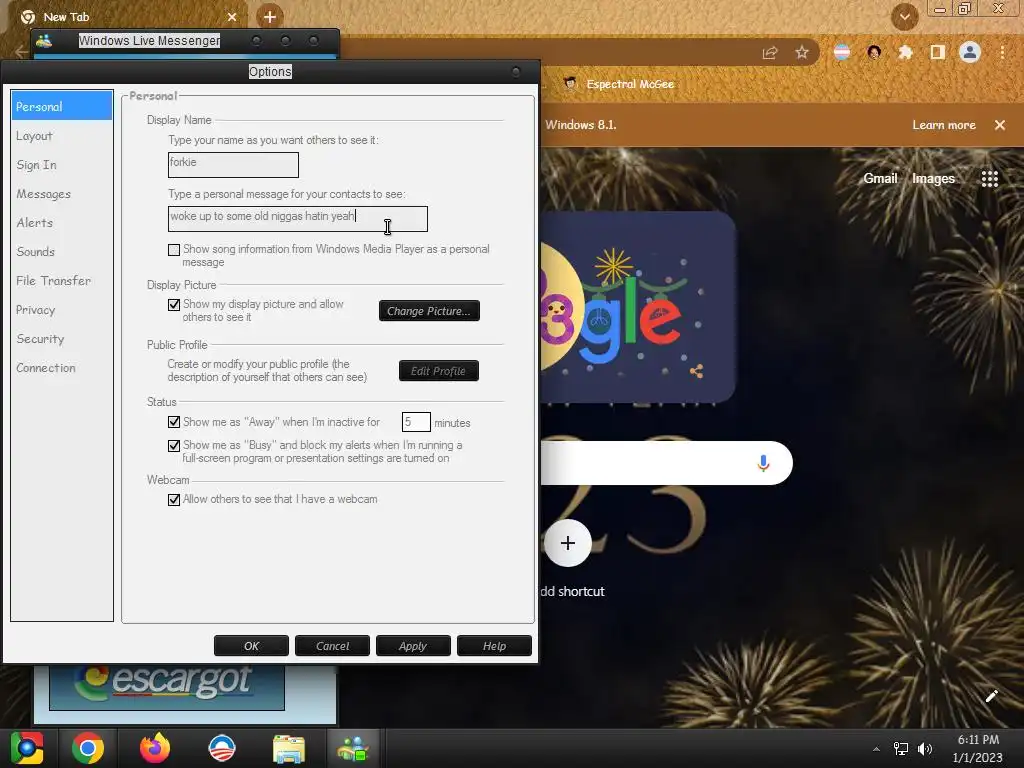The image size is (1024, 768).
Task: Click the Windows Live Messenger title icon
Action: [44, 40]
